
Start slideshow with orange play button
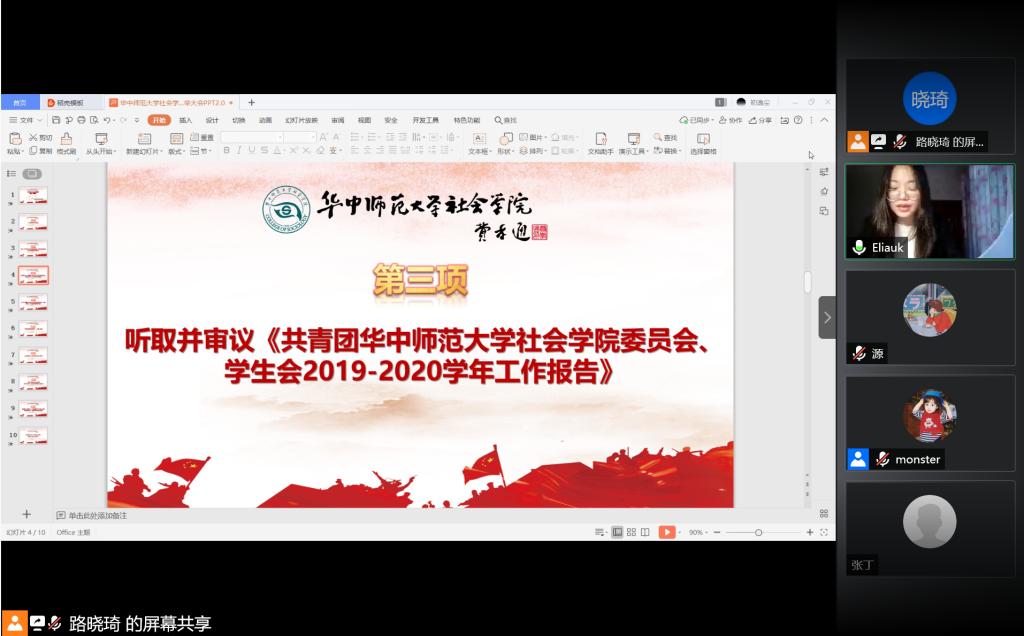click(666, 532)
